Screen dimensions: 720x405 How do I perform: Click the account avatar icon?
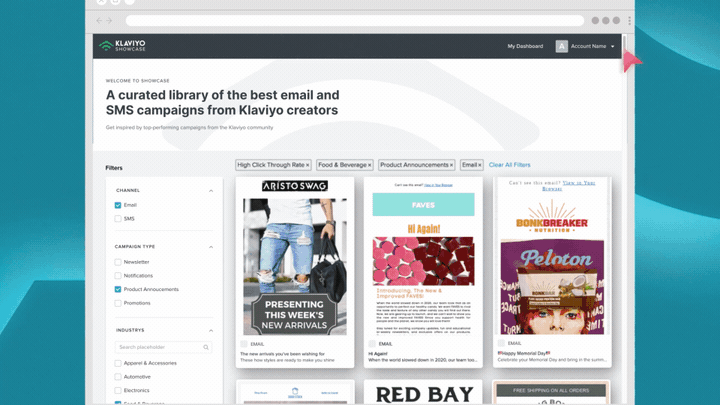pyautogui.click(x=561, y=46)
